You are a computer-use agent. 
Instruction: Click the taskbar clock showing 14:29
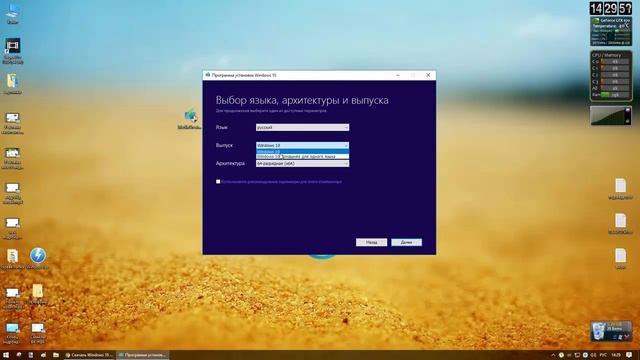pos(616,355)
